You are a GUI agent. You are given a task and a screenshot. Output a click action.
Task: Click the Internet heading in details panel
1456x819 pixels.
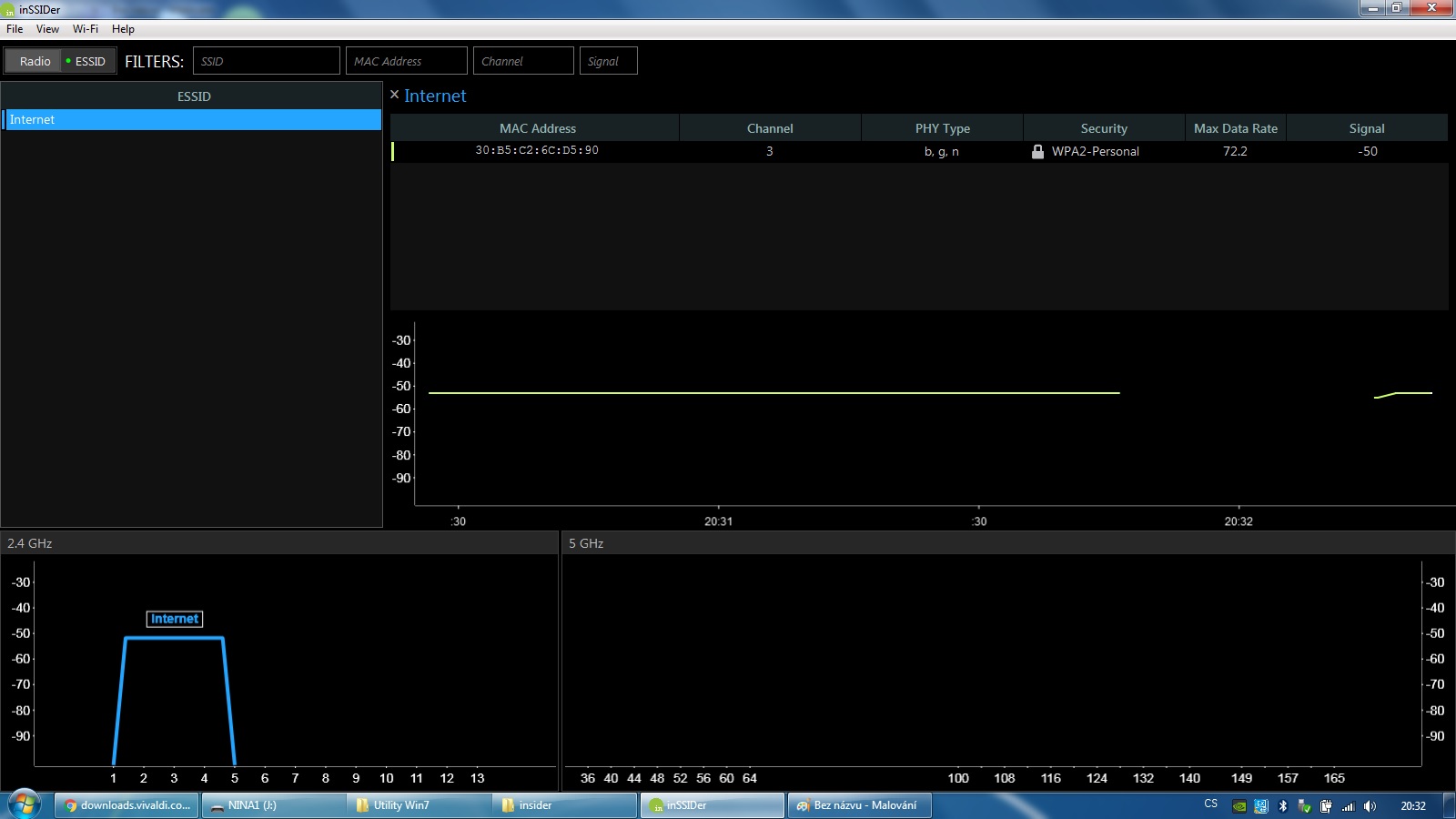[x=435, y=96]
